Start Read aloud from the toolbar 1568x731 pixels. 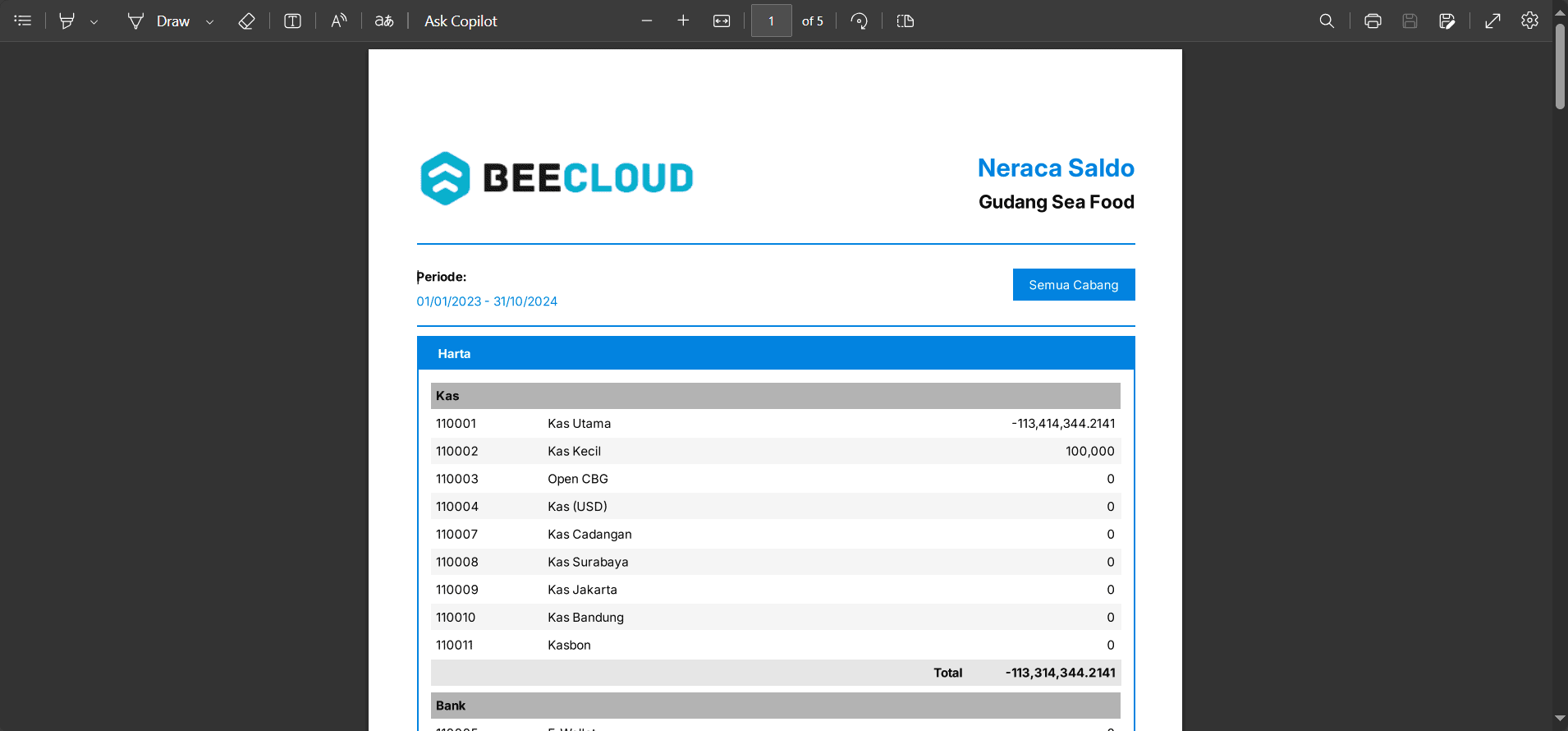click(x=338, y=21)
